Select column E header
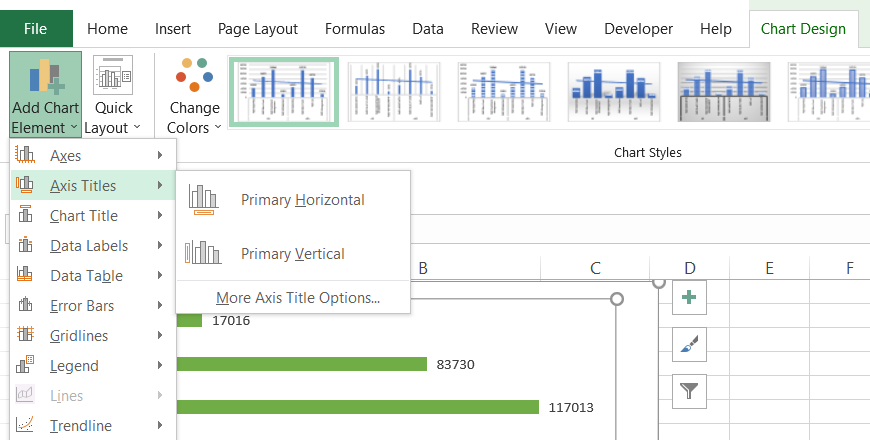 point(769,268)
